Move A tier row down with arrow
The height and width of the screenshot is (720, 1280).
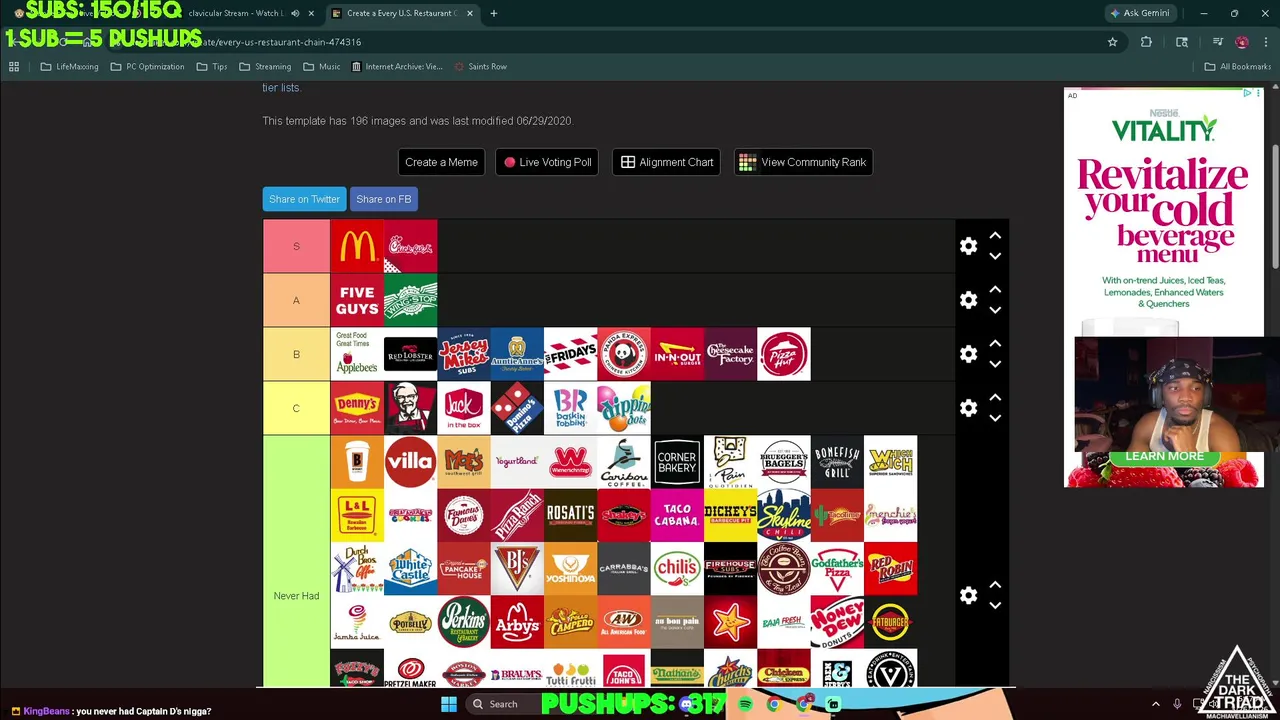(x=995, y=310)
